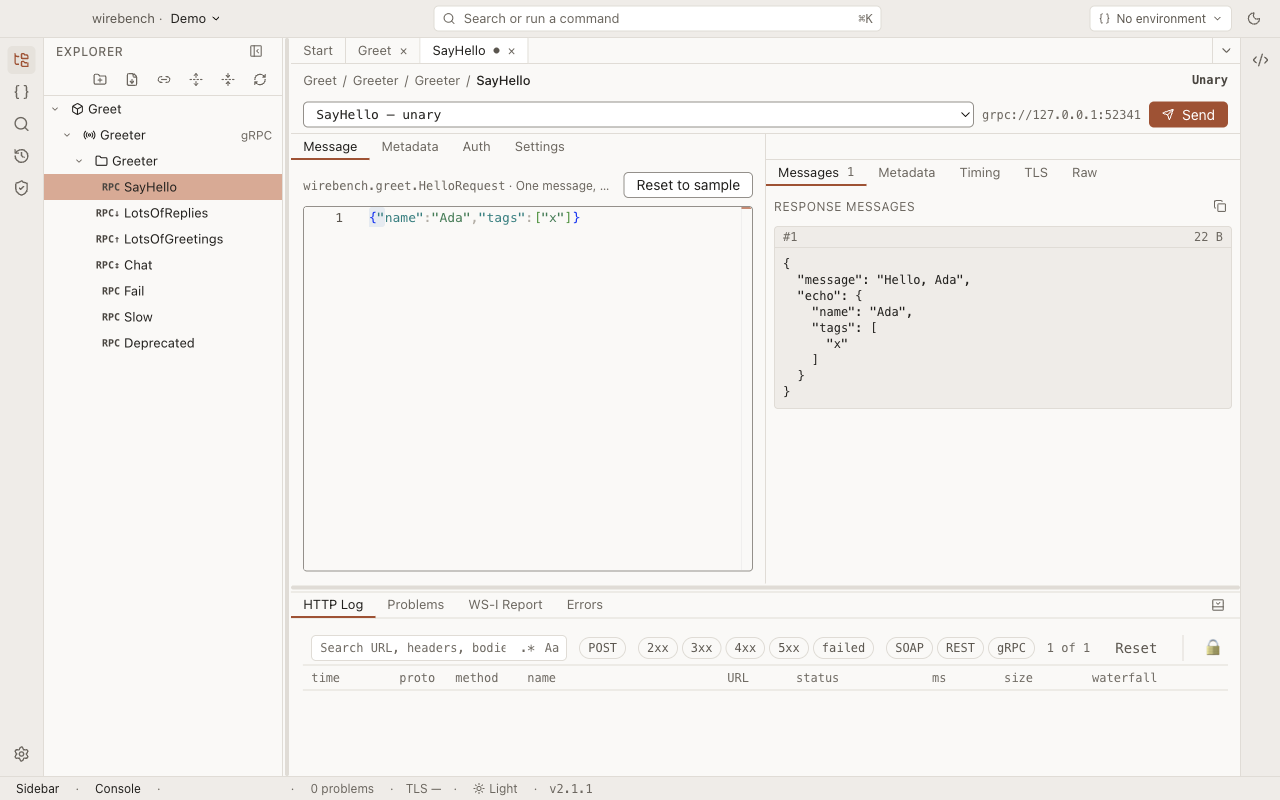This screenshot has width=1280, height=800.
Task: Open the No environment dropdown
Action: 1160,18
